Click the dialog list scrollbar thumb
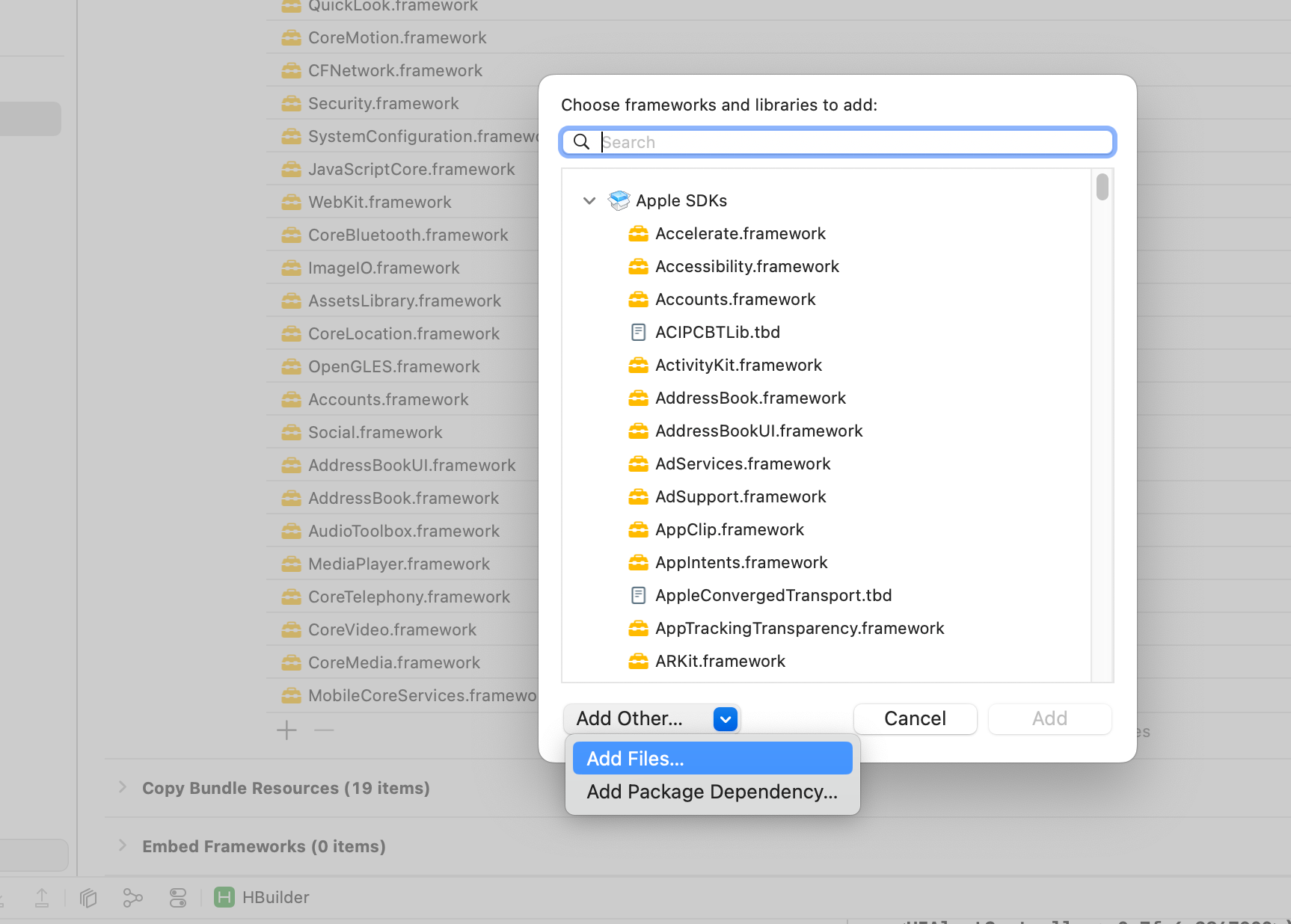 (x=1103, y=187)
